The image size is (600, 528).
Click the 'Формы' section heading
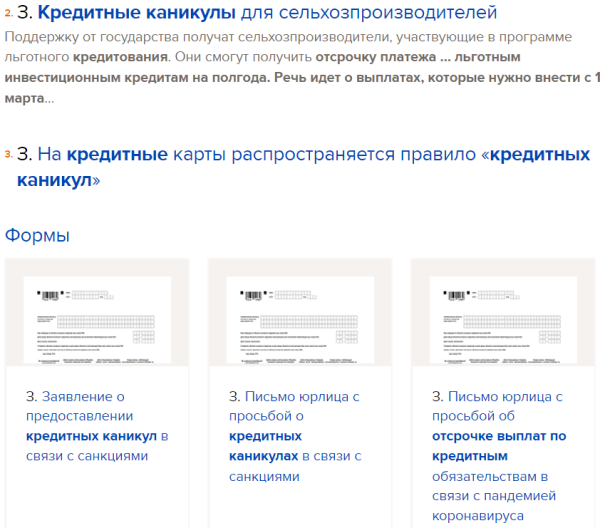coord(37,236)
